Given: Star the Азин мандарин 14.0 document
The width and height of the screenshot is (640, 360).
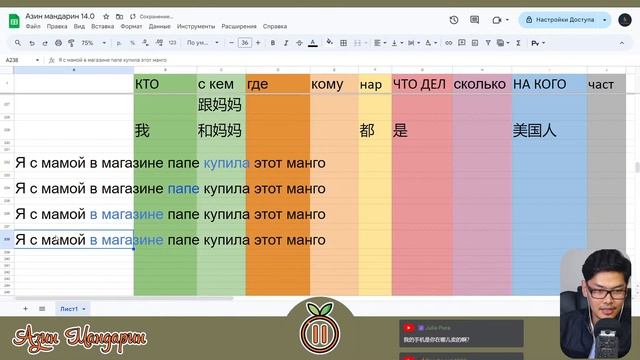Looking at the screenshot, I should 106,17.
